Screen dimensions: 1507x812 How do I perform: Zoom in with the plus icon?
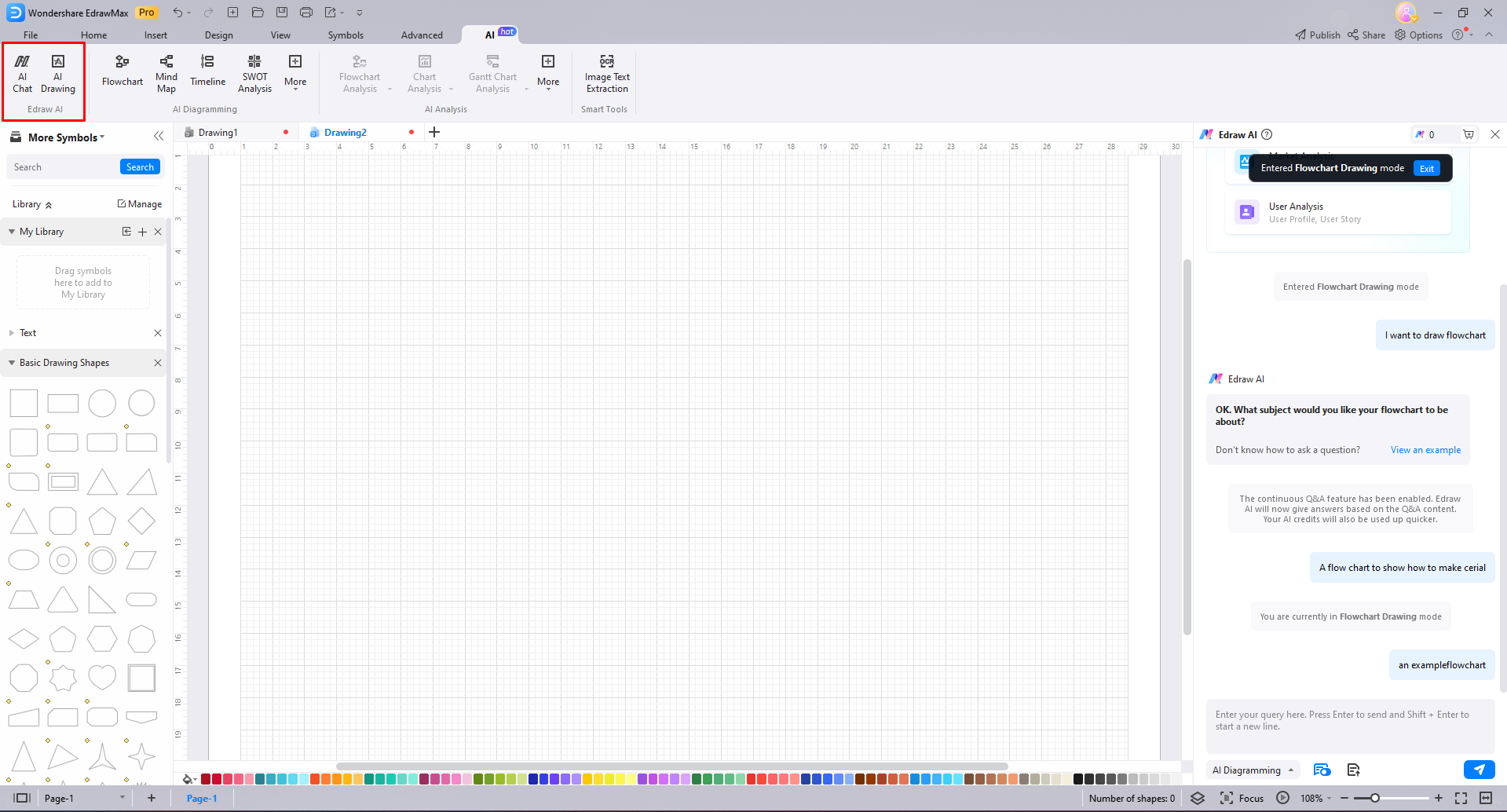[x=1439, y=798]
